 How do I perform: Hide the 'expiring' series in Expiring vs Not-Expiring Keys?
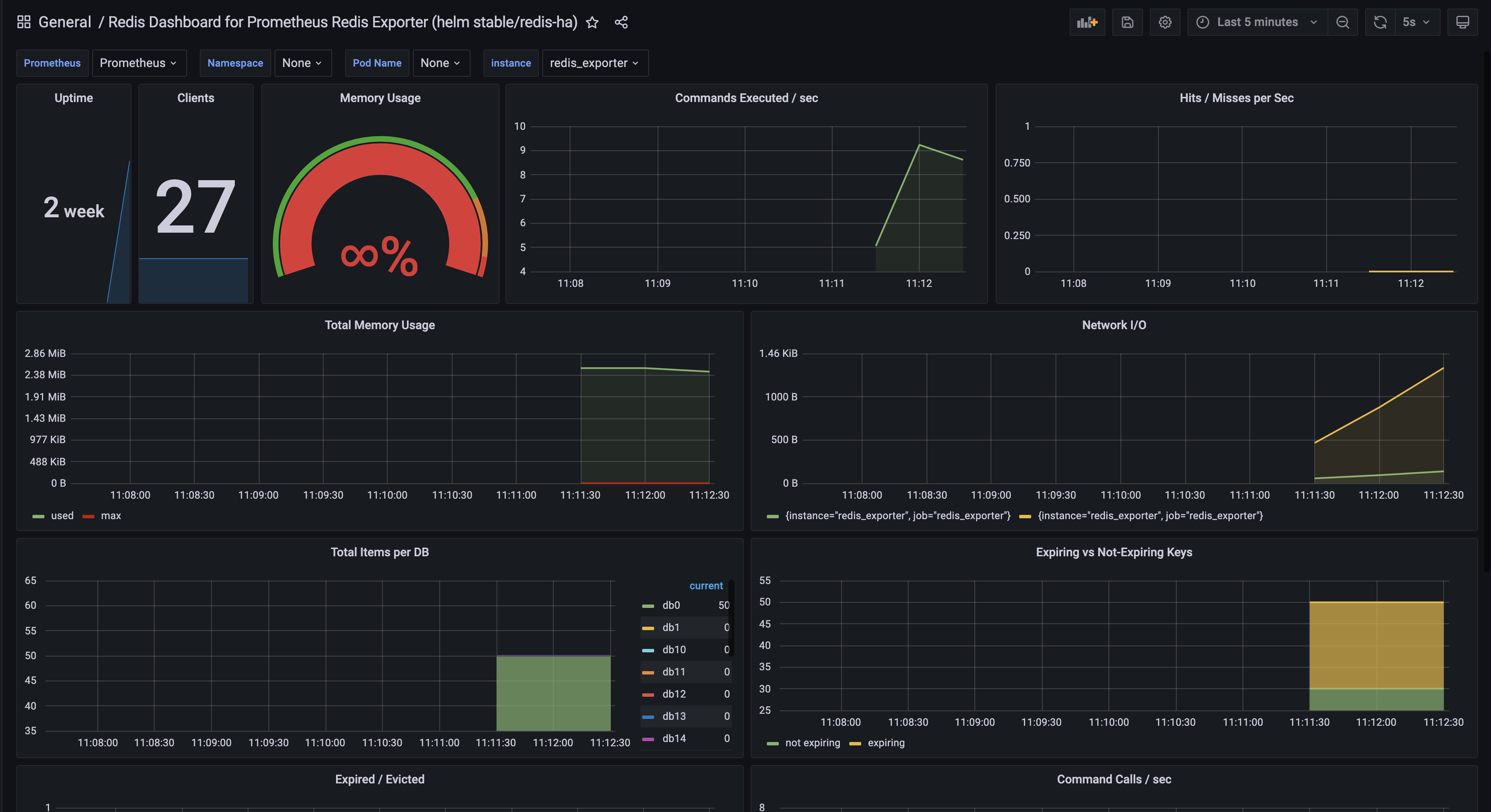886,742
